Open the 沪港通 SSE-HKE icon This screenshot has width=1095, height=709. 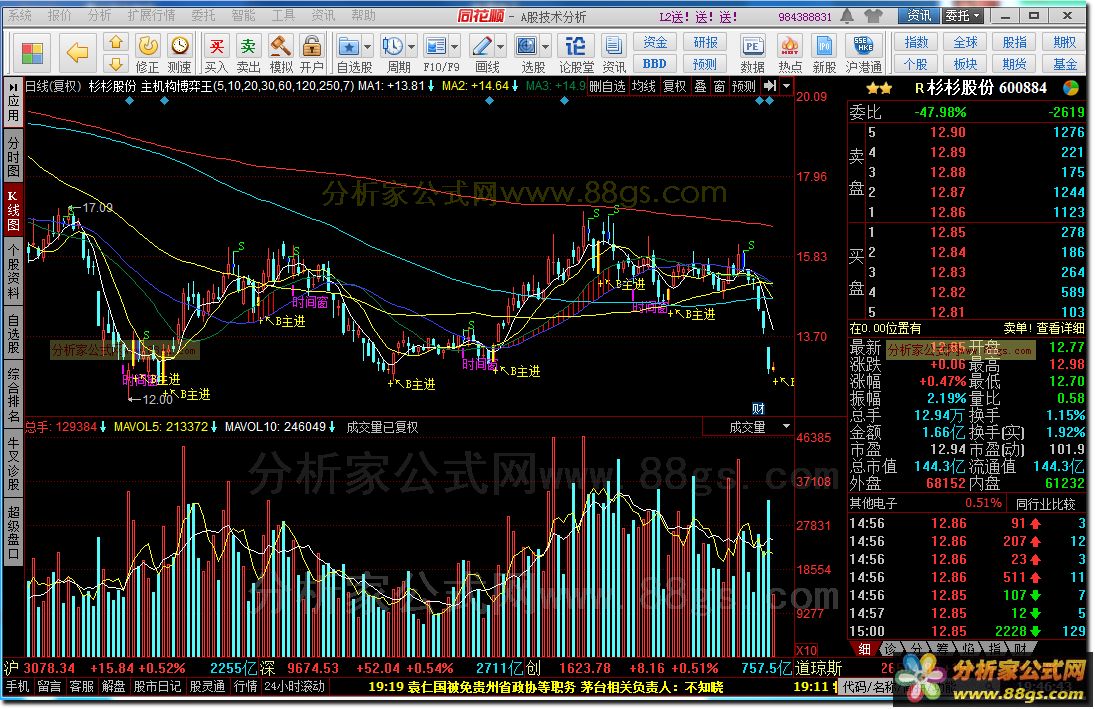click(864, 46)
